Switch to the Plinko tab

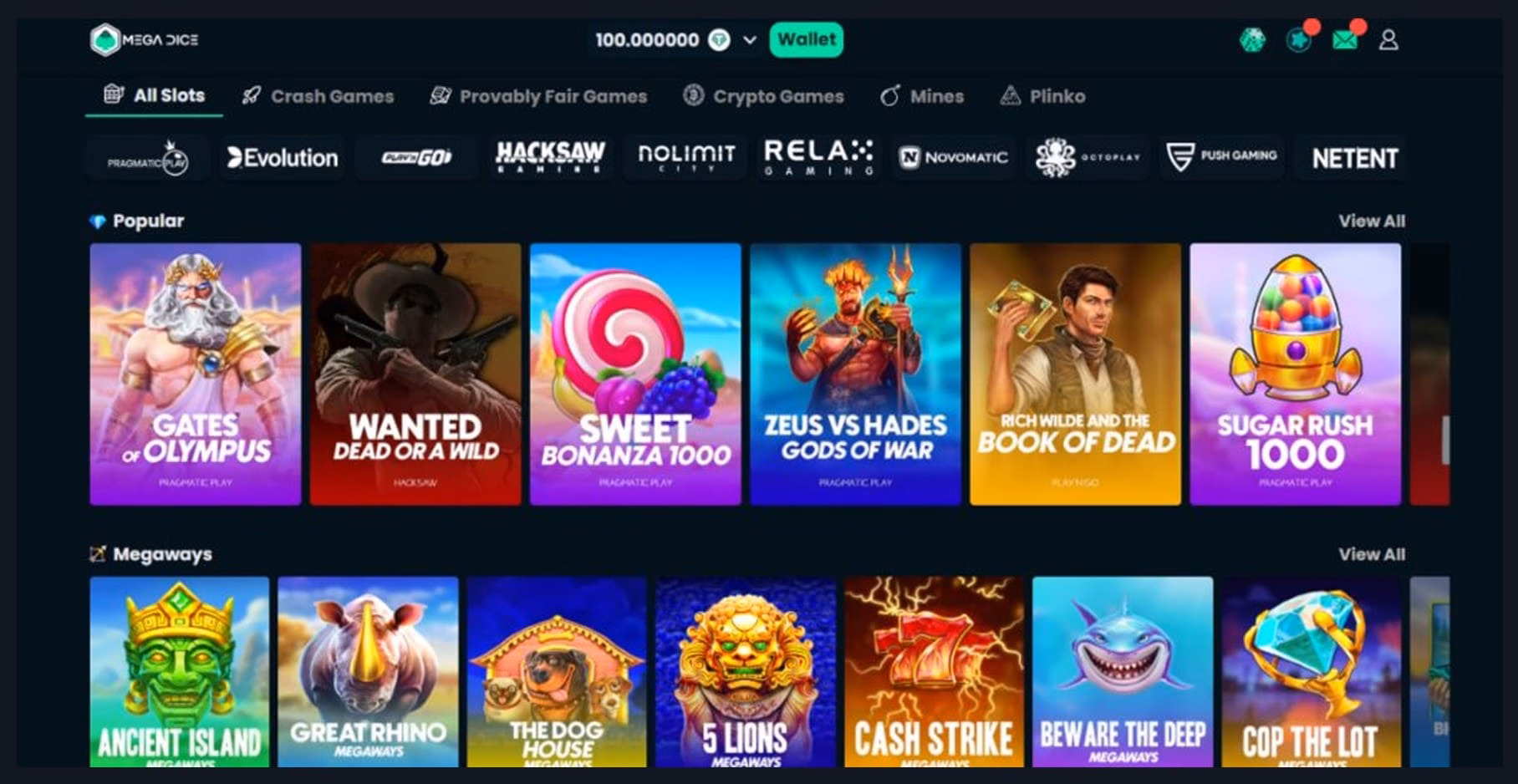(x=1042, y=96)
